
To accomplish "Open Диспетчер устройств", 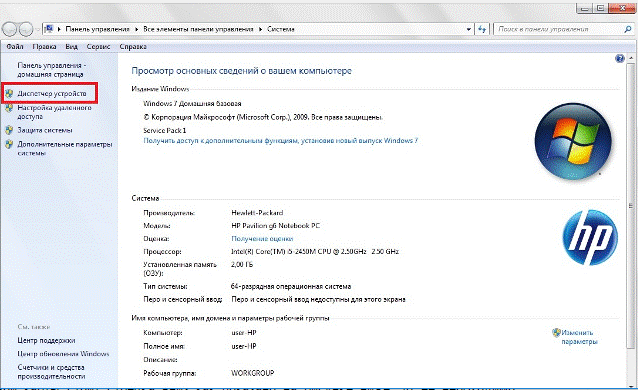I will pyautogui.click(x=52, y=94).
